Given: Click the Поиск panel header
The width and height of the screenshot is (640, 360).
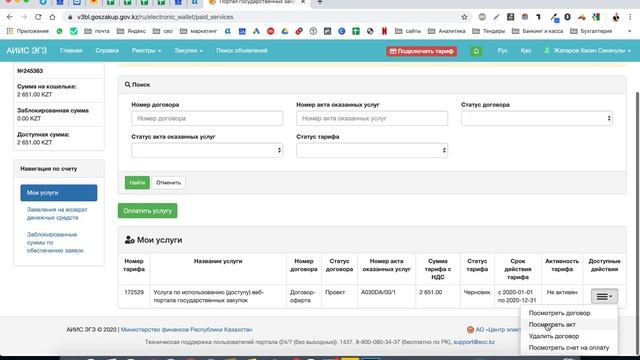Looking at the screenshot, I should [372, 84].
